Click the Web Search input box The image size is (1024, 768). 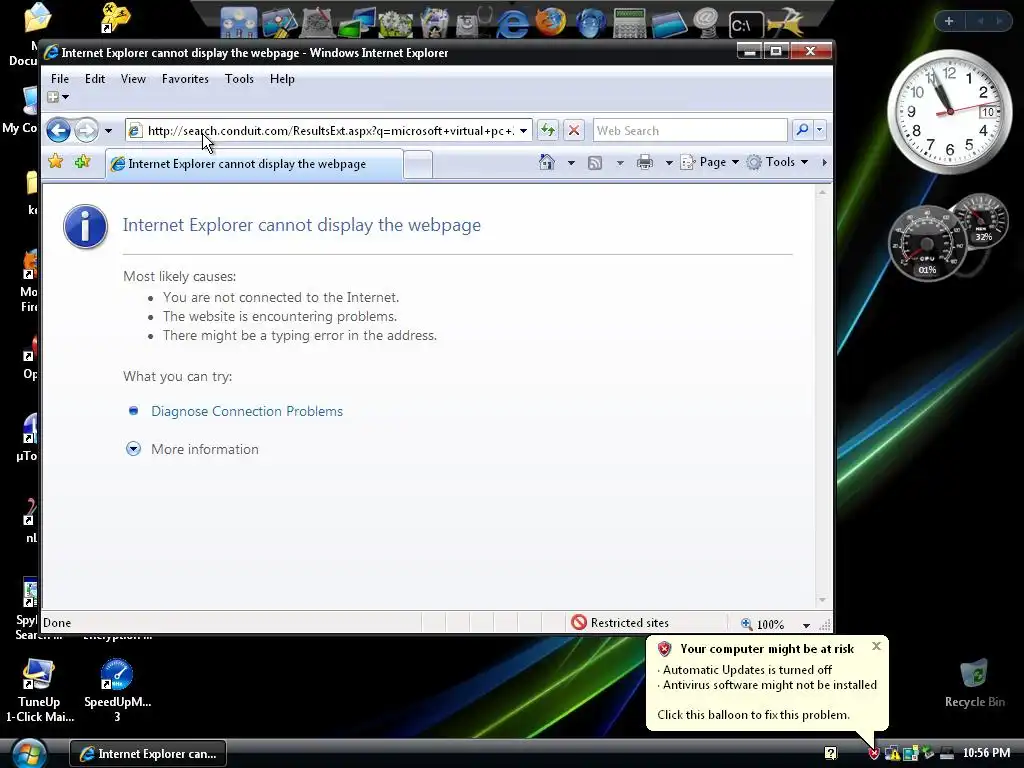690,131
